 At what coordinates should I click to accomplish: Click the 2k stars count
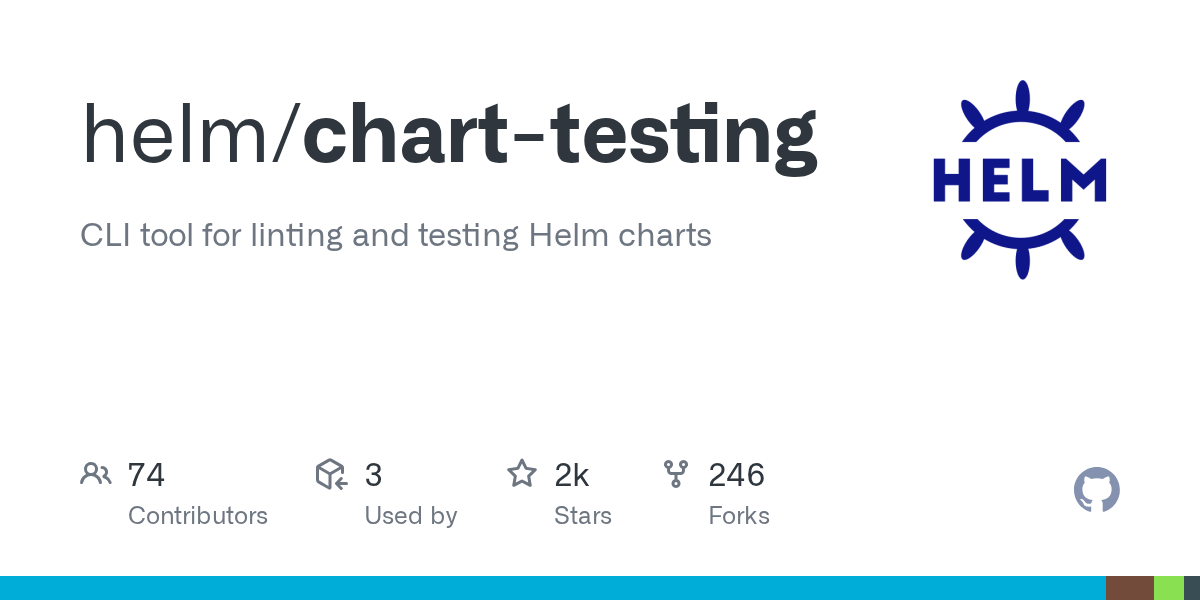[x=572, y=475]
